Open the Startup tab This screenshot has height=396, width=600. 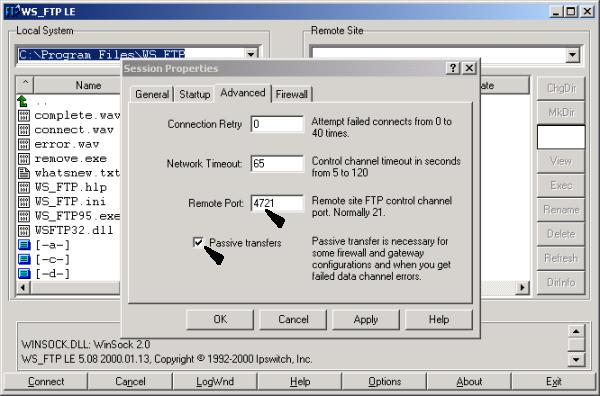tap(194, 94)
